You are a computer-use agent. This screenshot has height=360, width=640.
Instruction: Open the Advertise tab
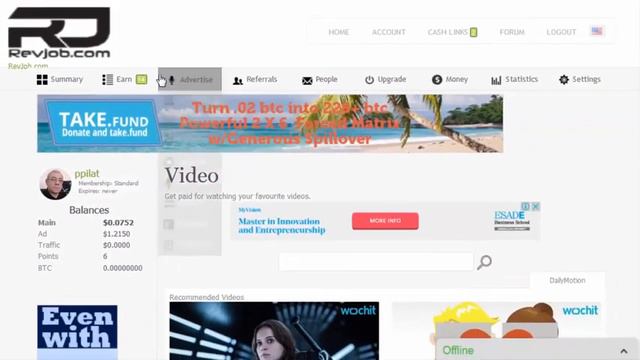click(x=190, y=80)
